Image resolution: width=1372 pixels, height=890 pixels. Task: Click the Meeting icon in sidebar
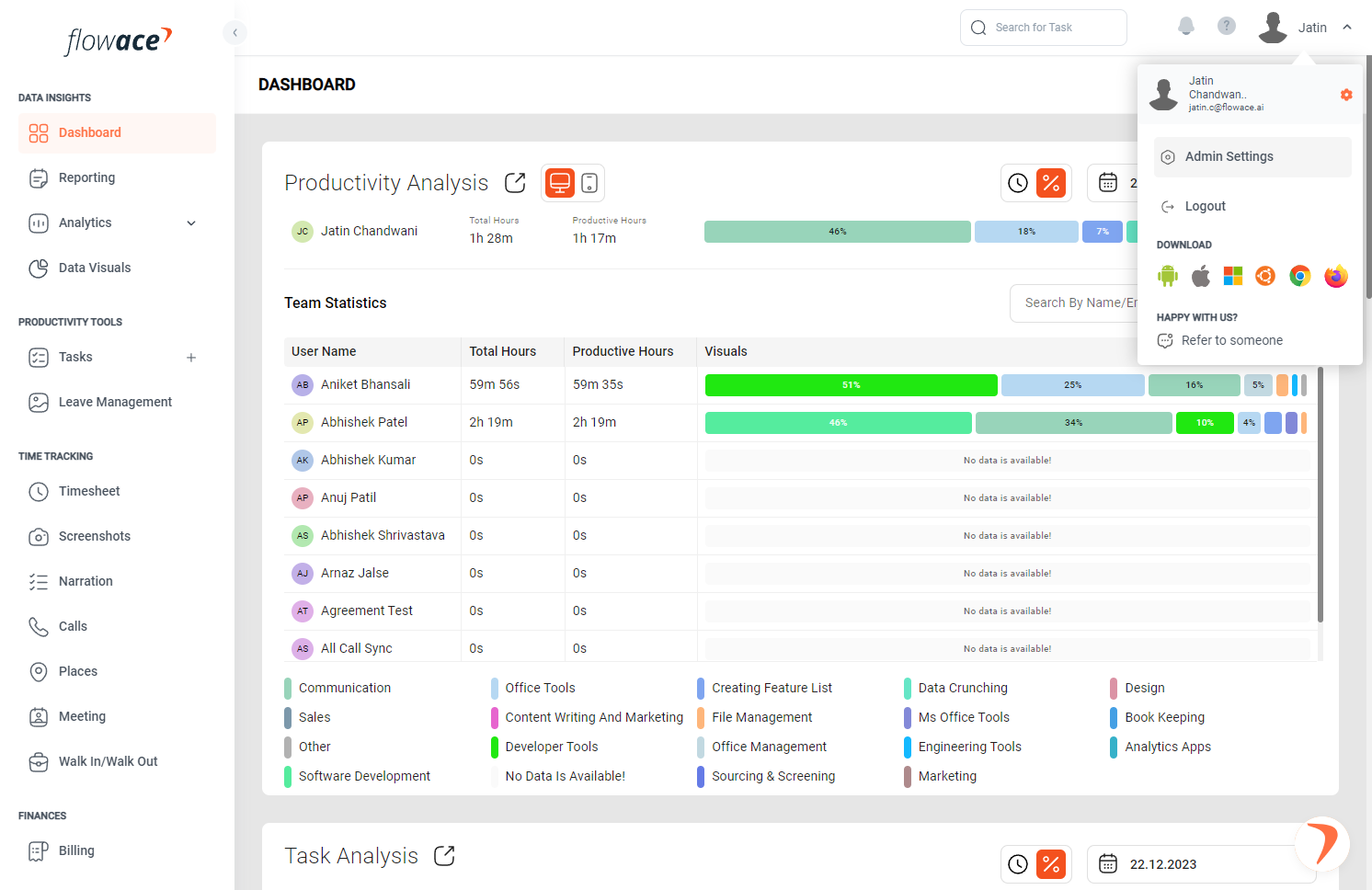click(x=39, y=716)
